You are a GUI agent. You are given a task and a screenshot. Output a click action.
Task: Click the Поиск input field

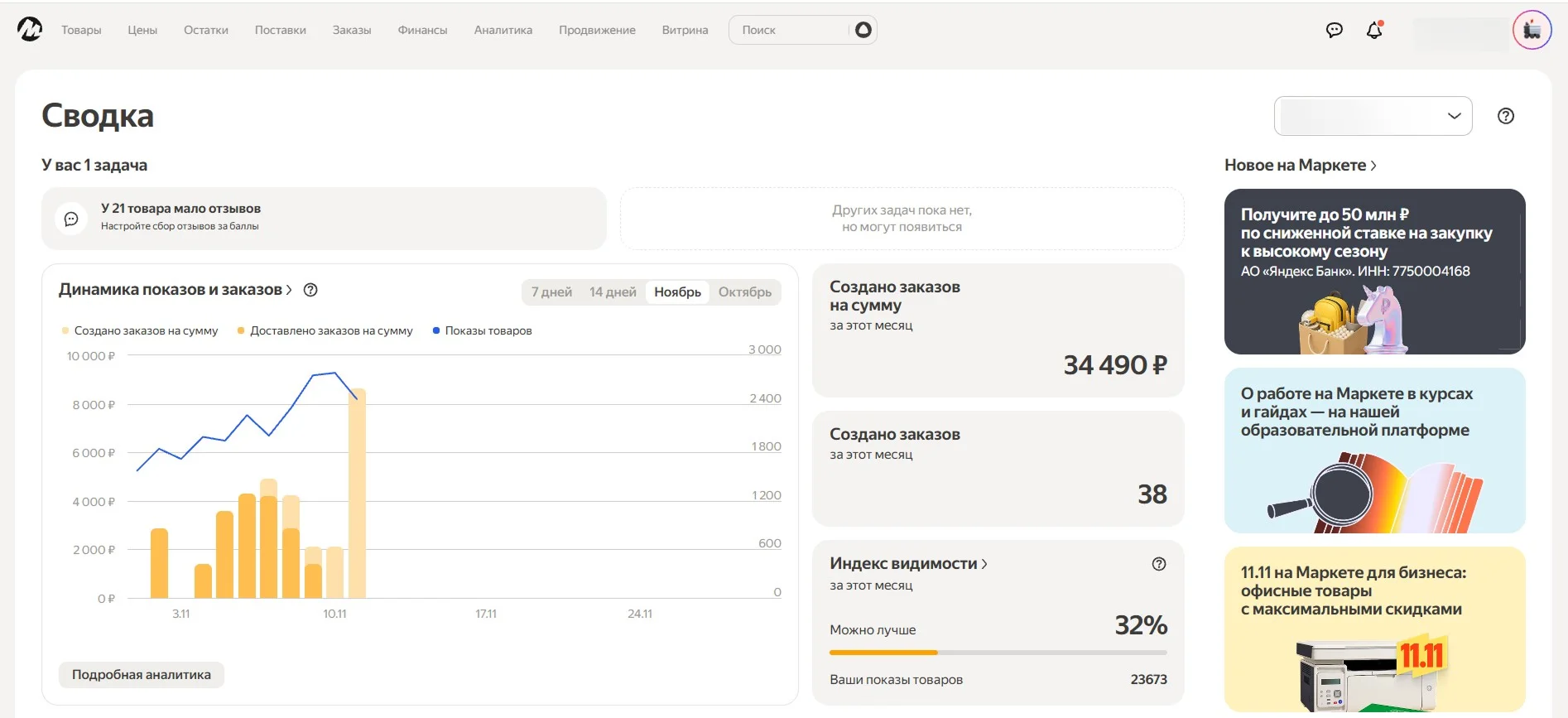(786, 30)
